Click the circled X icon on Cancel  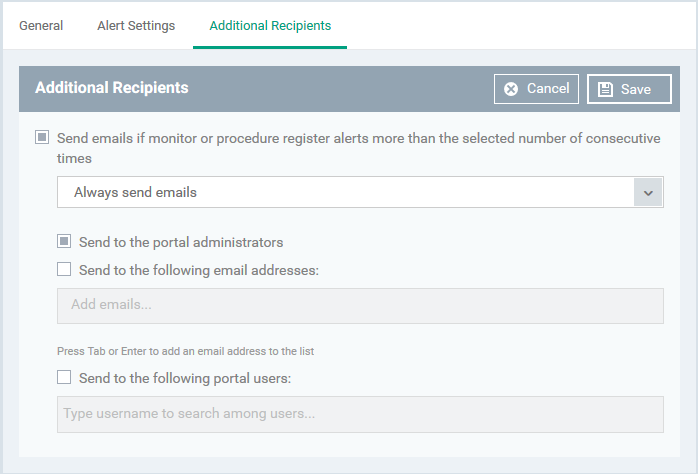click(511, 89)
